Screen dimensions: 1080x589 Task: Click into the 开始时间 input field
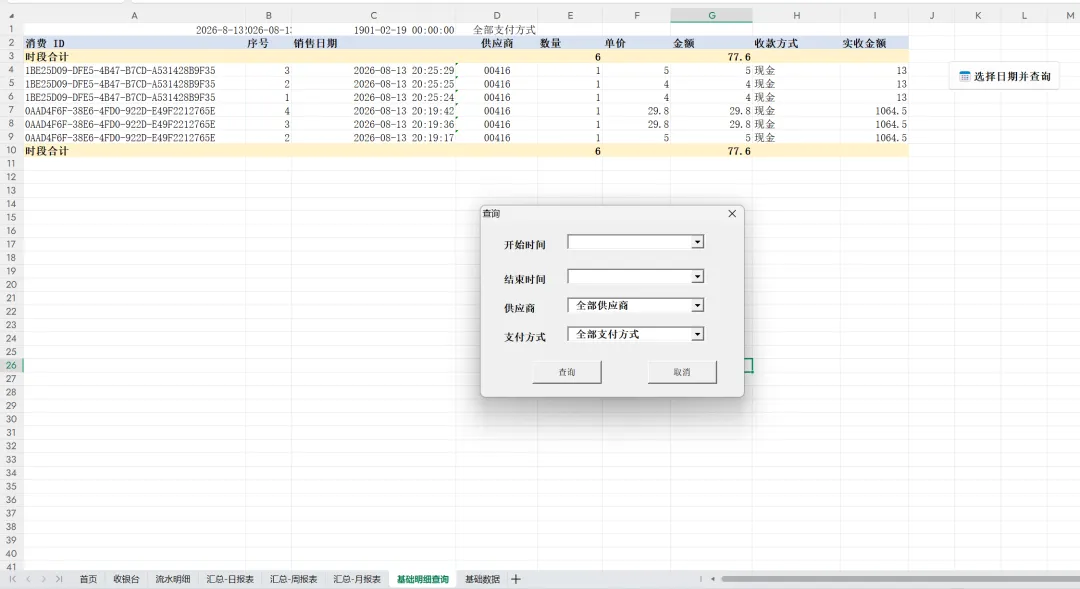pos(630,242)
